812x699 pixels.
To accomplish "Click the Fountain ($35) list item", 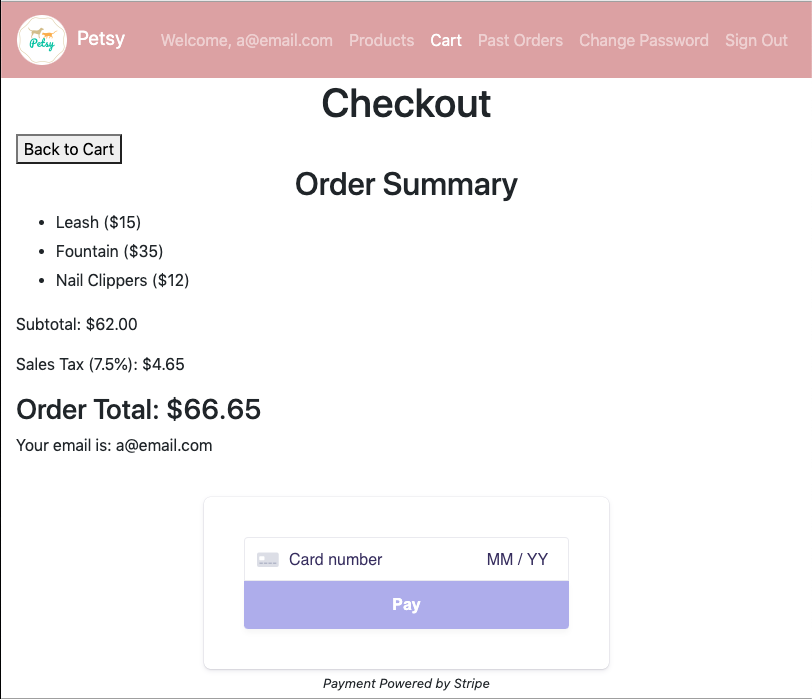I will (x=109, y=252).
